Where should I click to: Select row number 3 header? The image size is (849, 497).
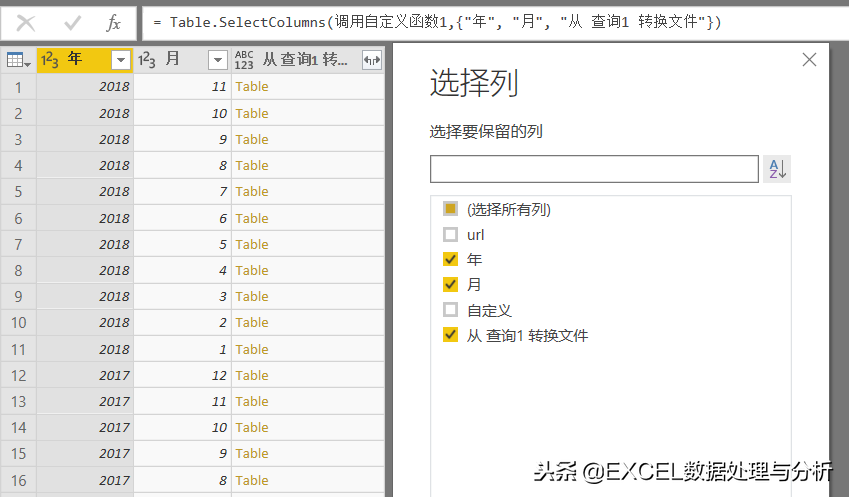coord(18,140)
